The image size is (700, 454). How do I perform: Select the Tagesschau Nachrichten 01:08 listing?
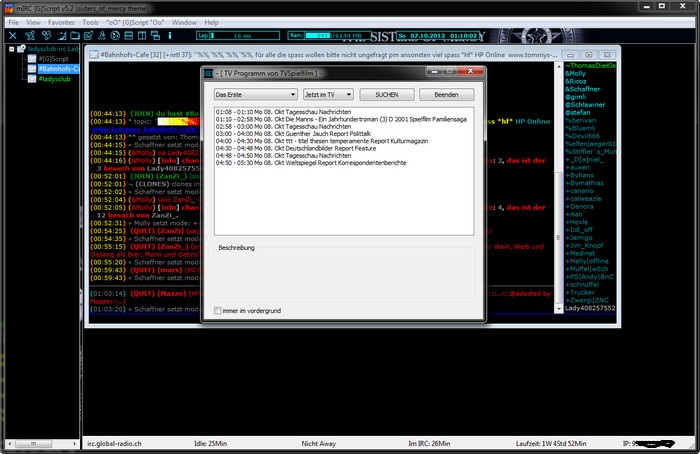[x=285, y=111]
